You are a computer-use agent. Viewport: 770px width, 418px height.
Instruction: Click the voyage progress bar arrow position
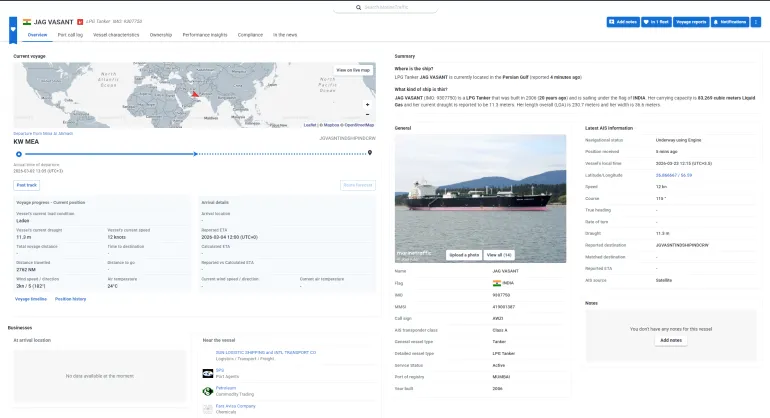(196, 154)
